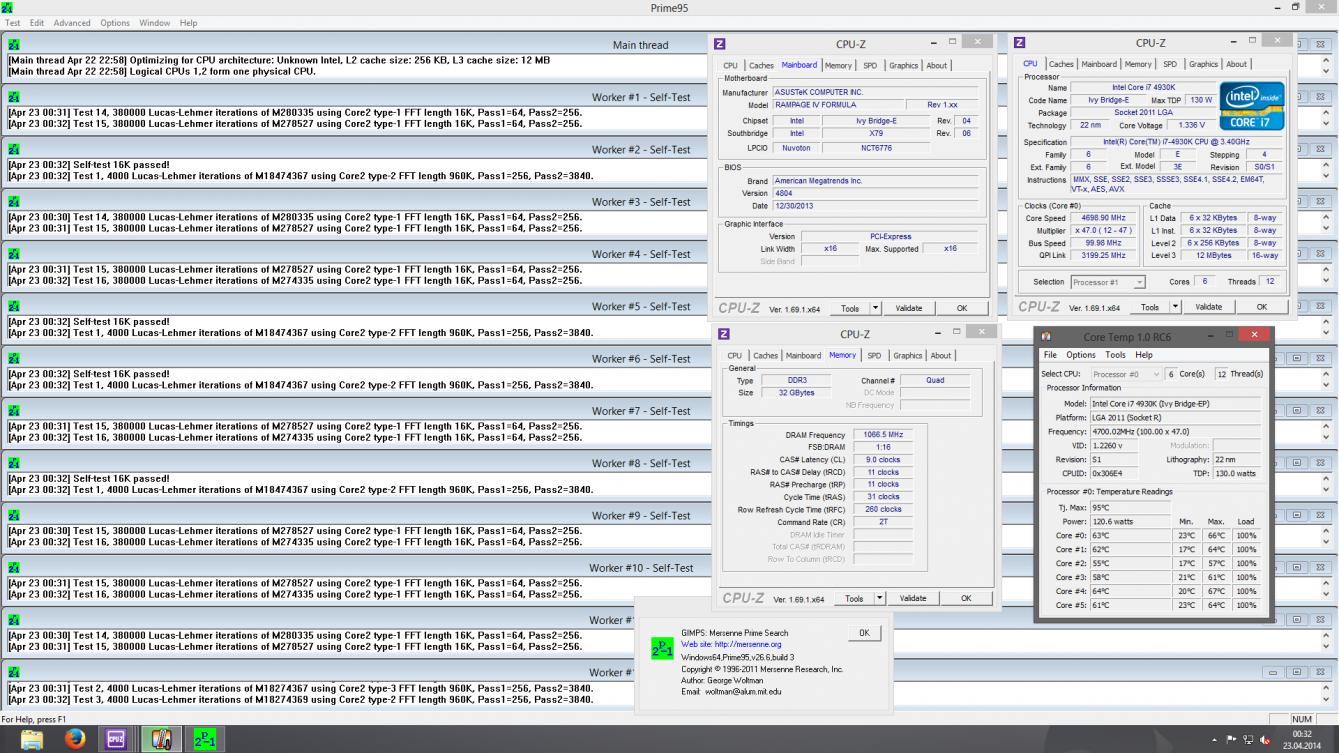Click the DRAM Frequency 1066.5 MHz value
This screenshot has width=1339, height=753.
point(882,435)
